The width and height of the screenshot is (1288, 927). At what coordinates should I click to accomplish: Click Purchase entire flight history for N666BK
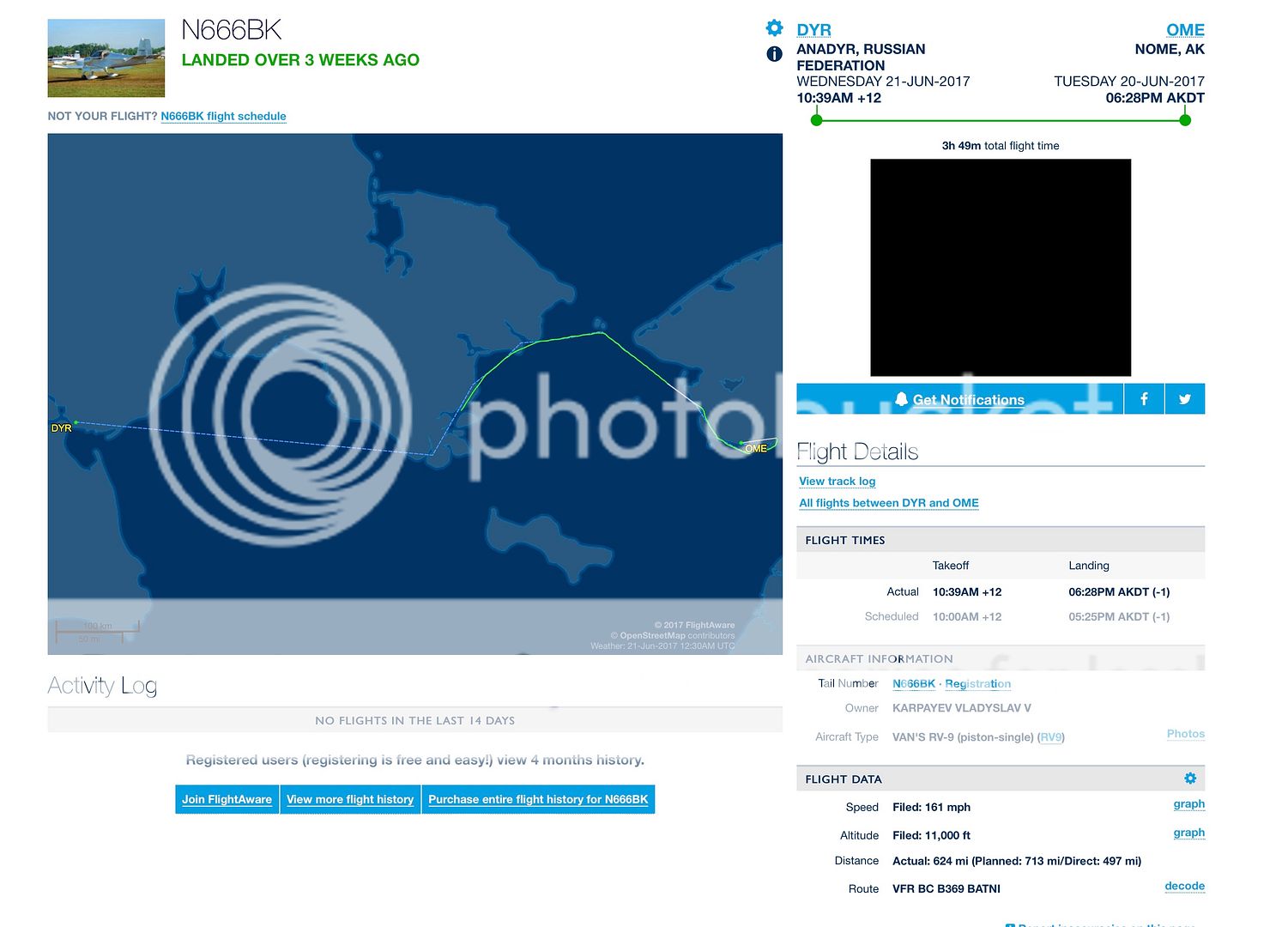tap(538, 799)
